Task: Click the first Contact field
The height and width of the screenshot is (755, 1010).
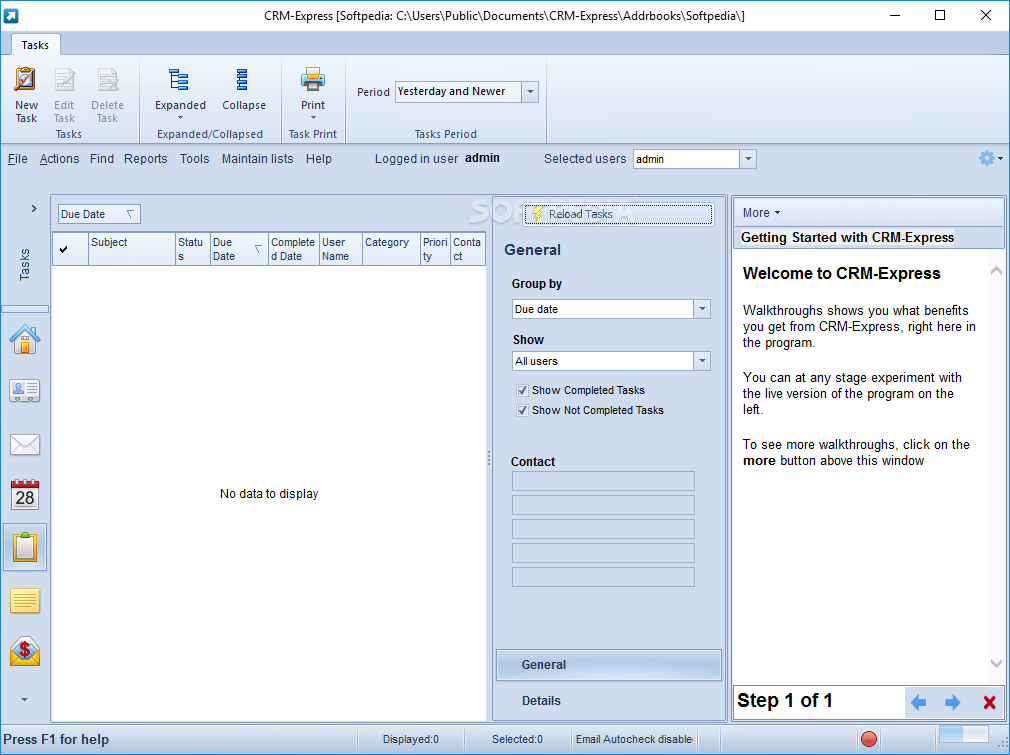Action: pyautogui.click(x=603, y=481)
